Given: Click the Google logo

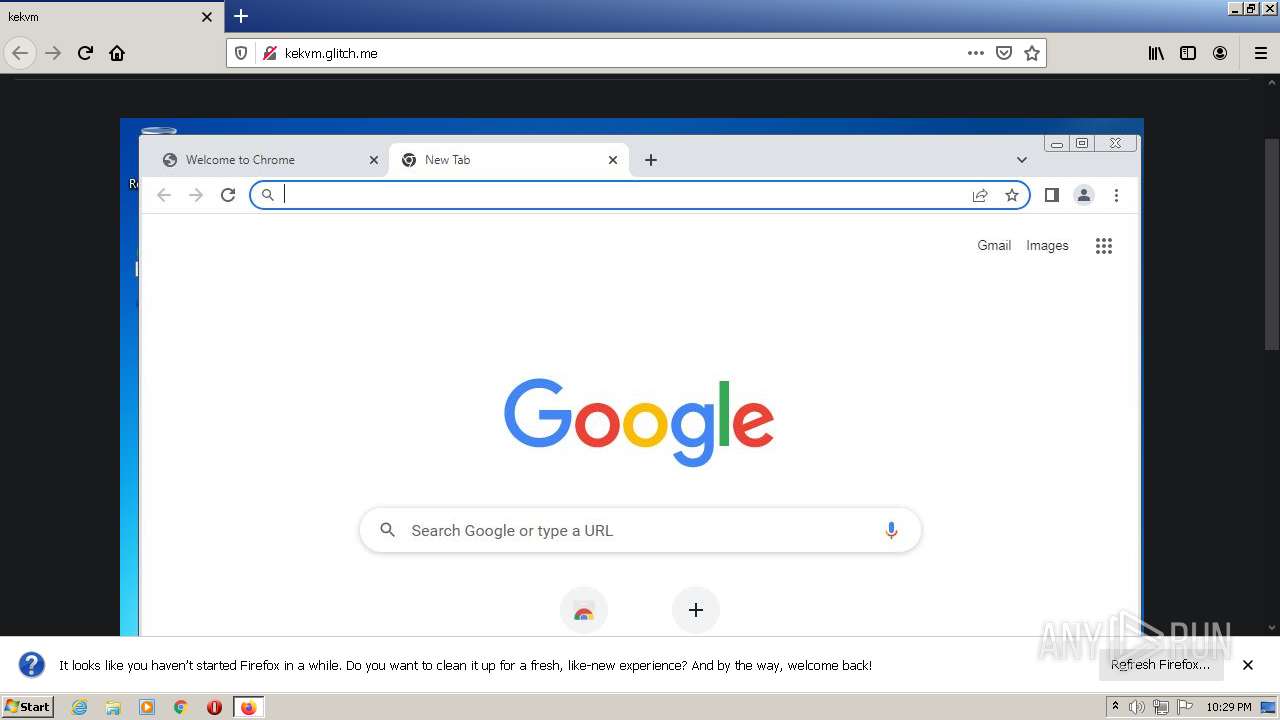Looking at the screenshot, I should point(639,421).
